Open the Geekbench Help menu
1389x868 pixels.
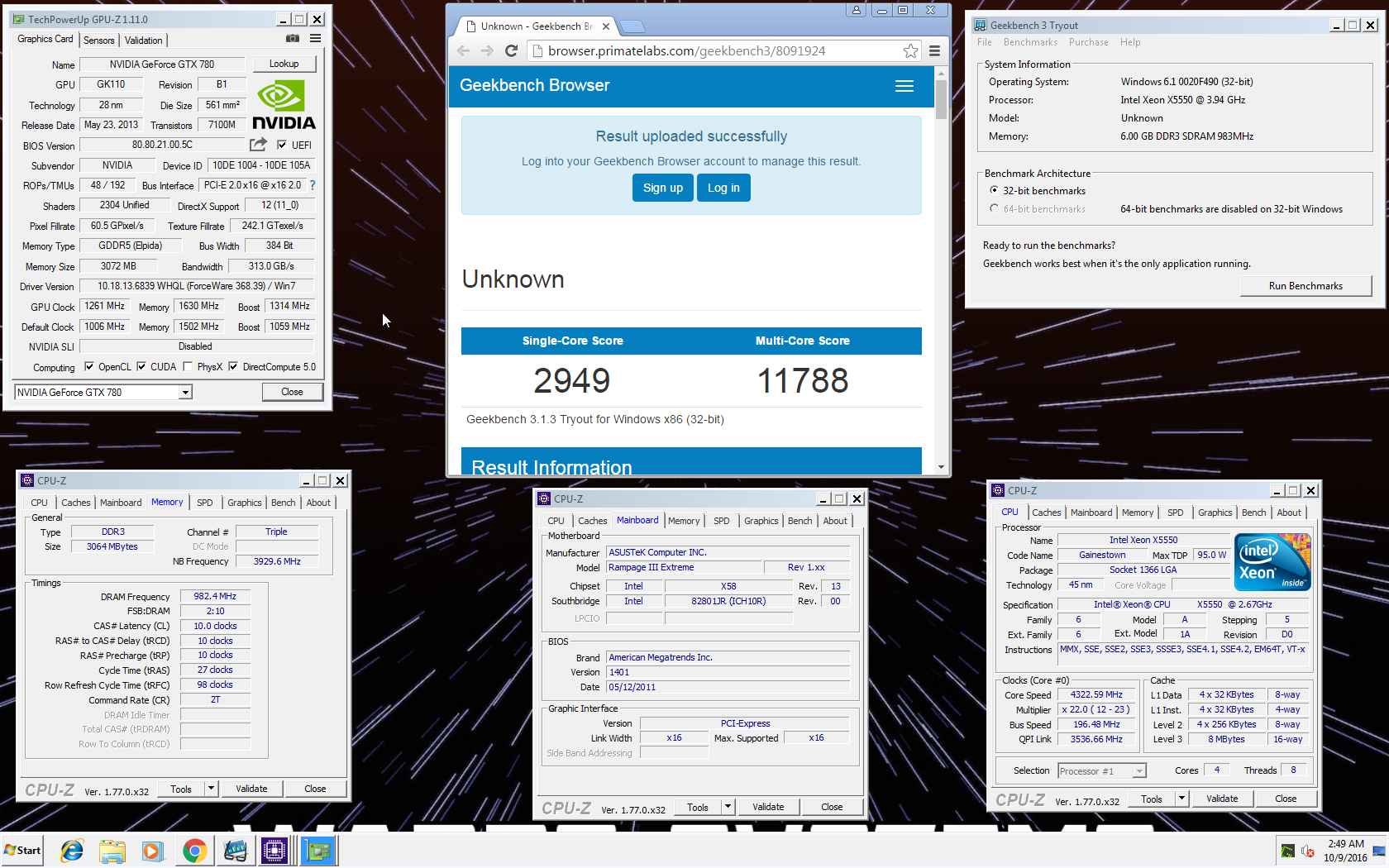tap(1130, 42)
